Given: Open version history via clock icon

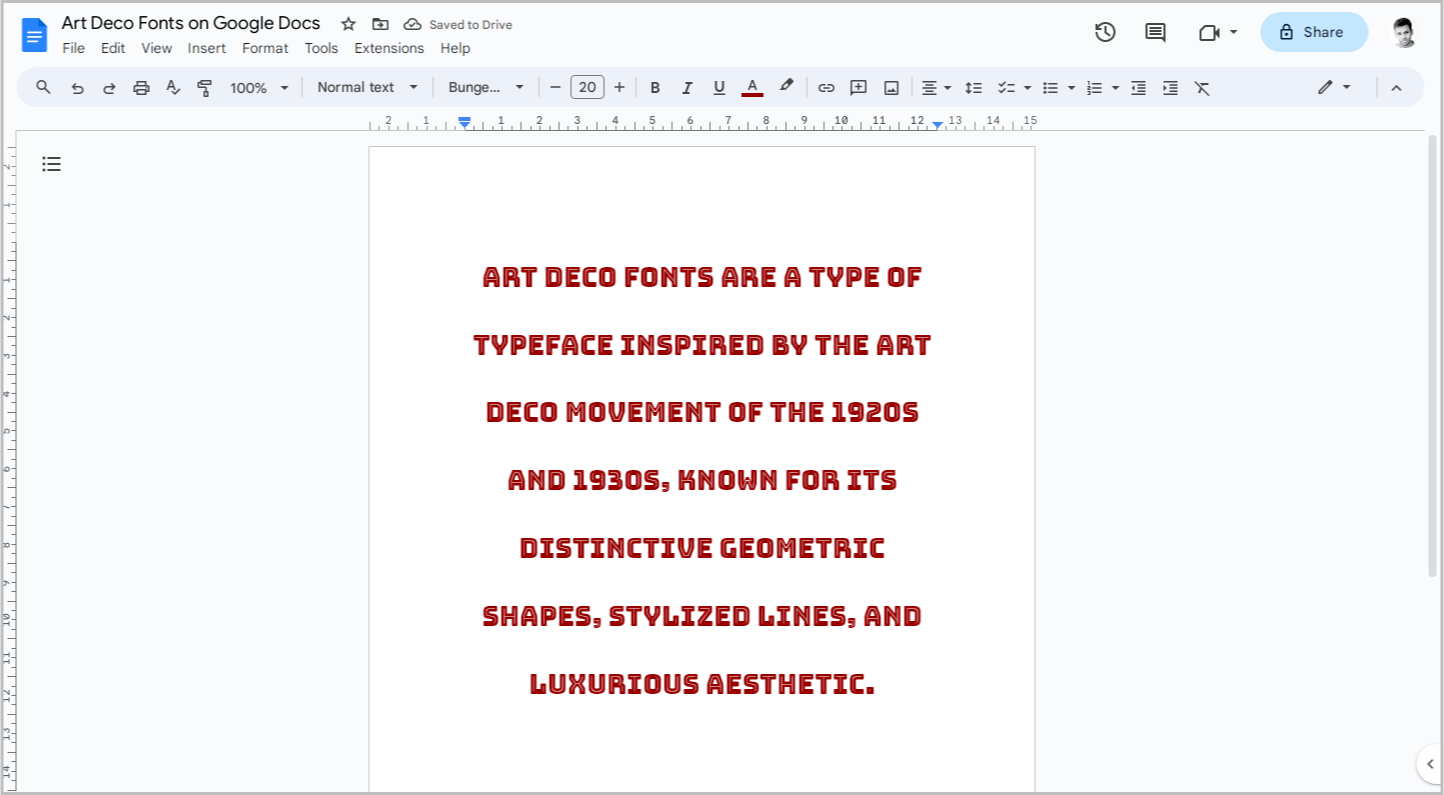Looking at the screenshot, I should (x=1105, y=32).
